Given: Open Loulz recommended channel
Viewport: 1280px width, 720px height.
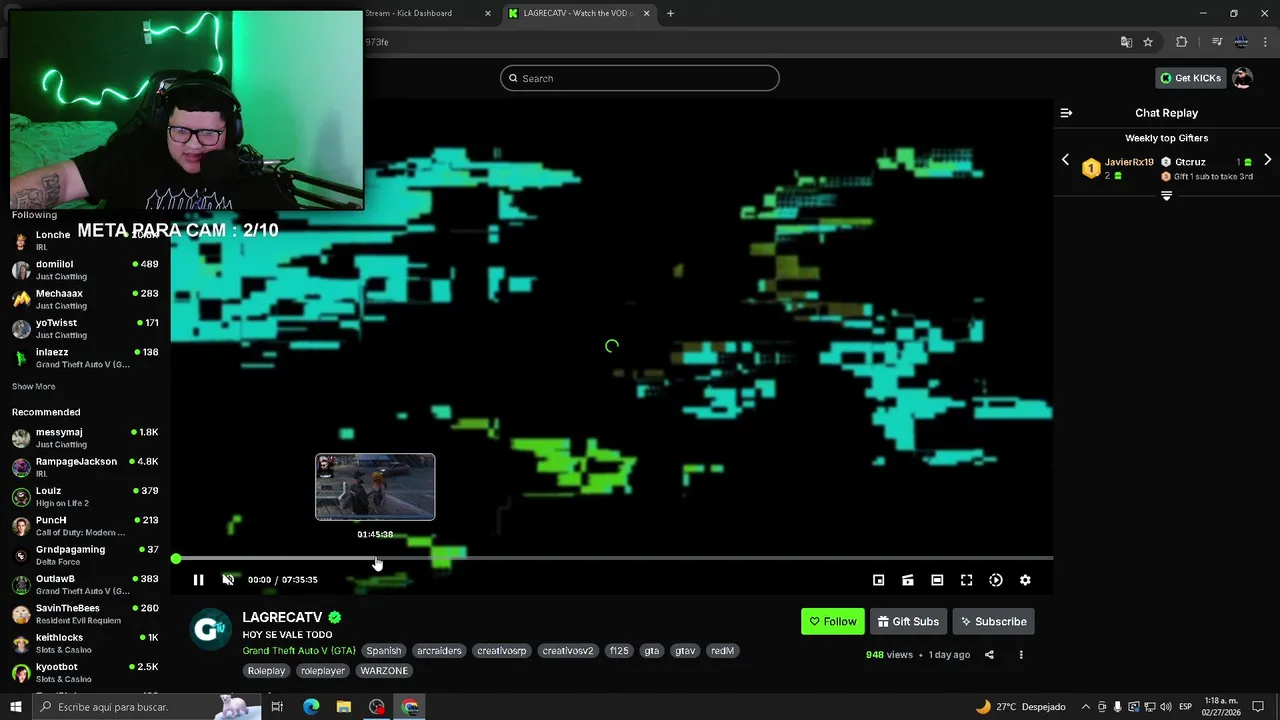Looking at the screenshot, I should pyautogui.click(x=85, y=496).
